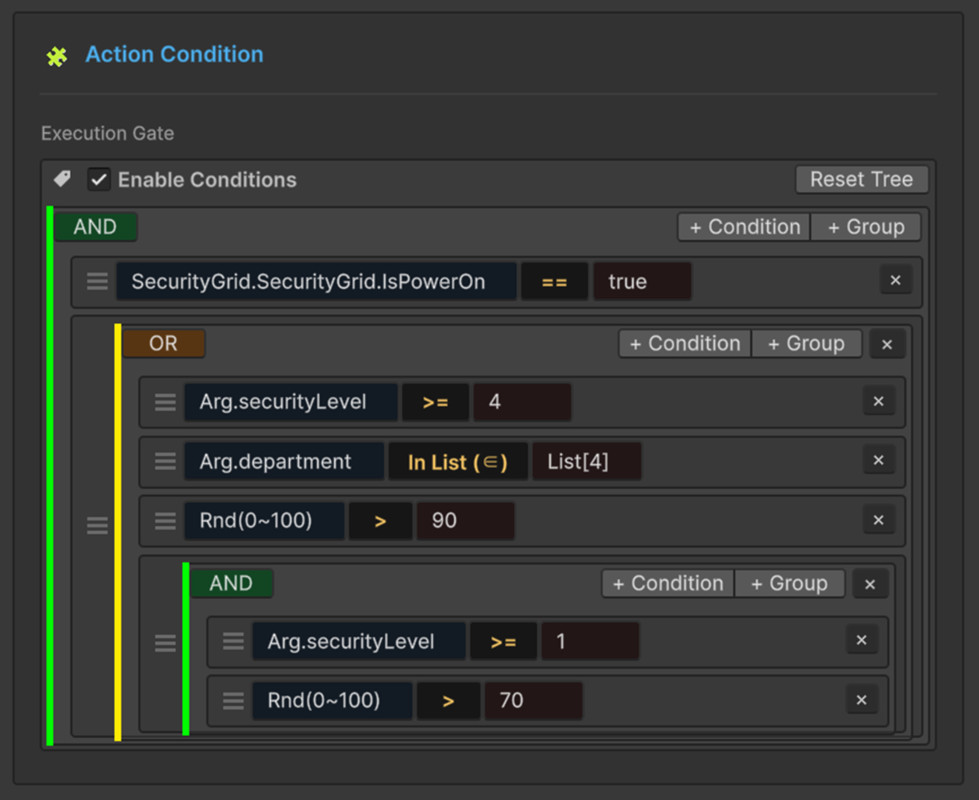Change the OR group logic selector
Viewport: 979px width, 800px height.
coord(163,343)
